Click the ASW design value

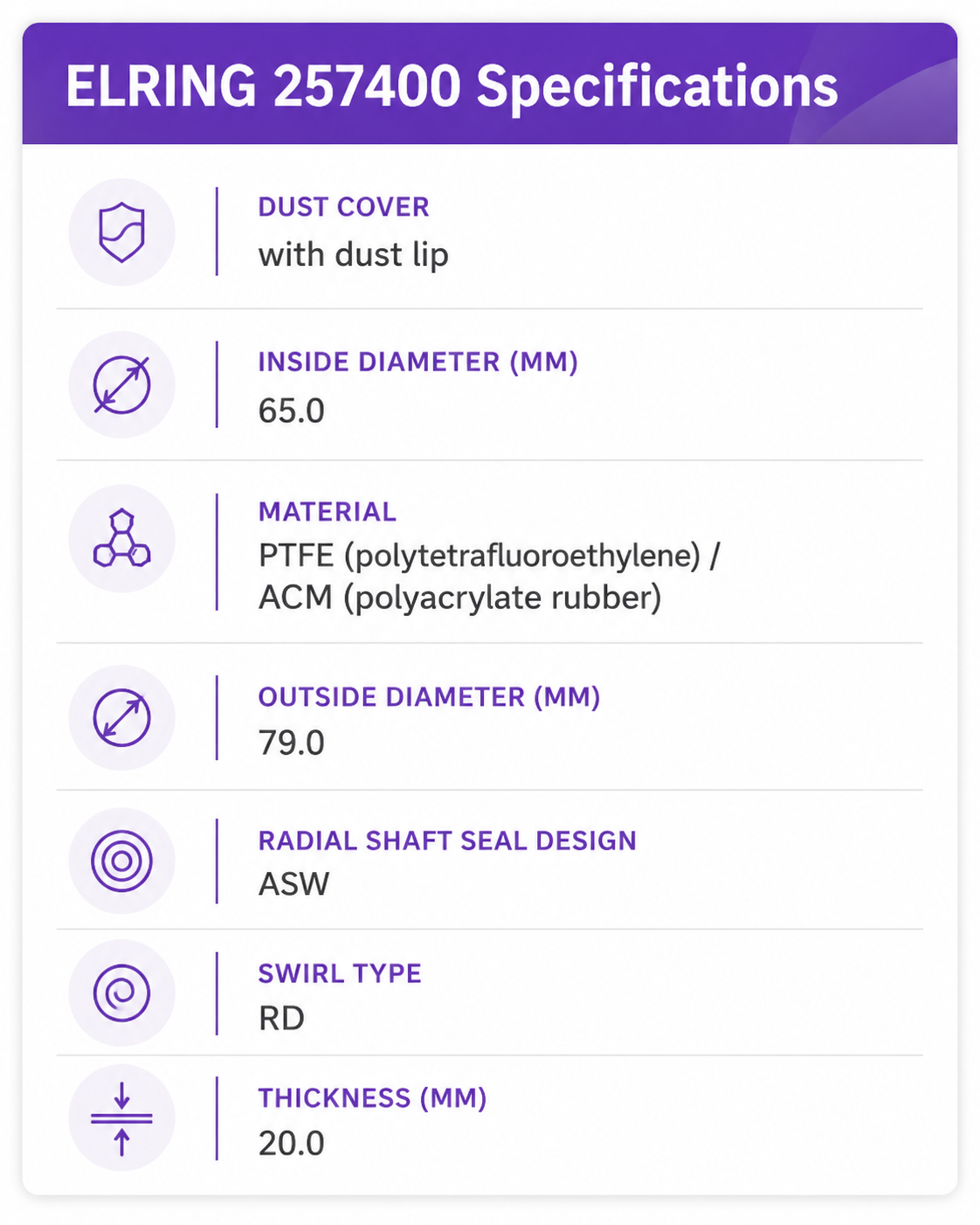point(293,884)
